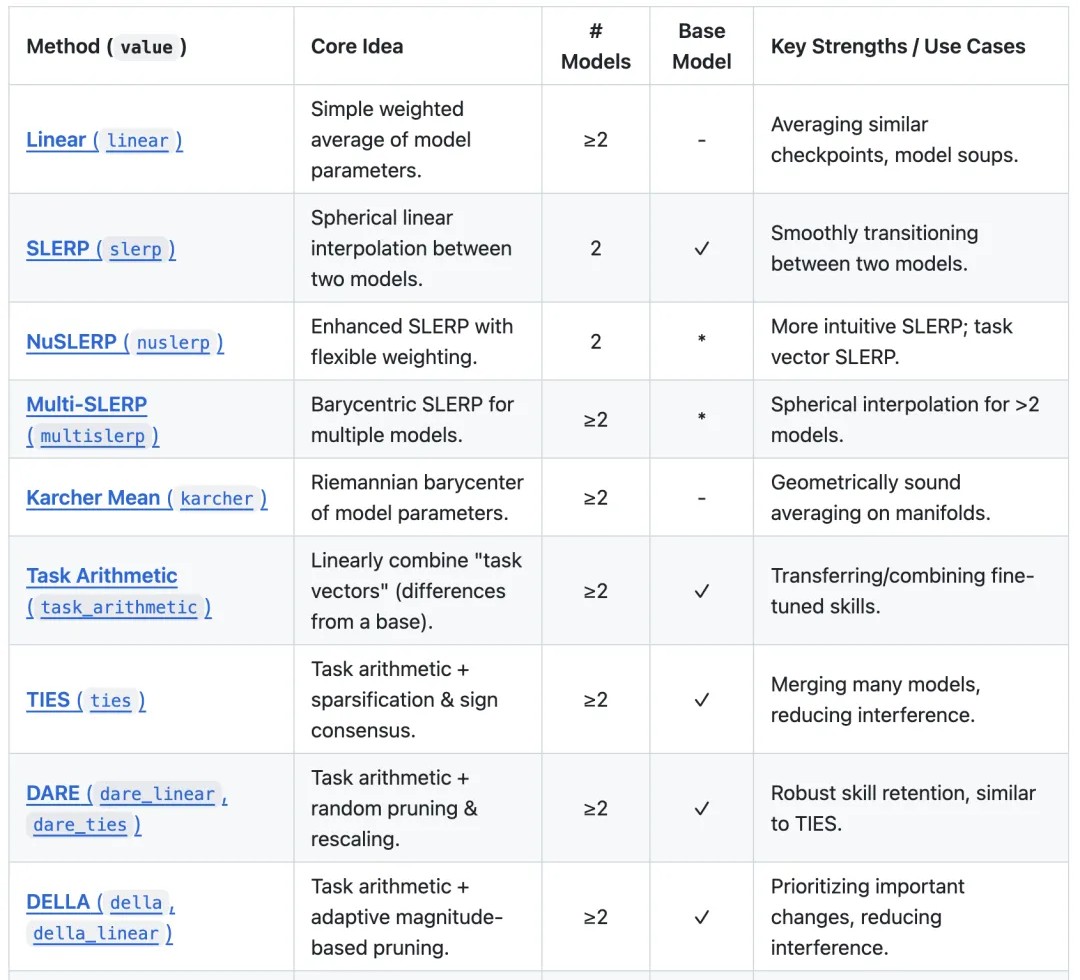
Task: Click the multislerp code value
Action: (x=92, y=436)
